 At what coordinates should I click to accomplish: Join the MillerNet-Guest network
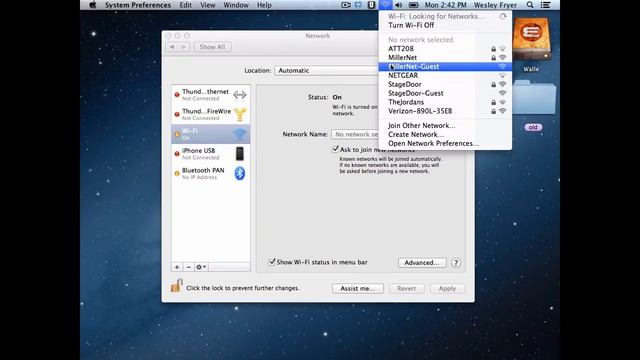tap(445, 67)
